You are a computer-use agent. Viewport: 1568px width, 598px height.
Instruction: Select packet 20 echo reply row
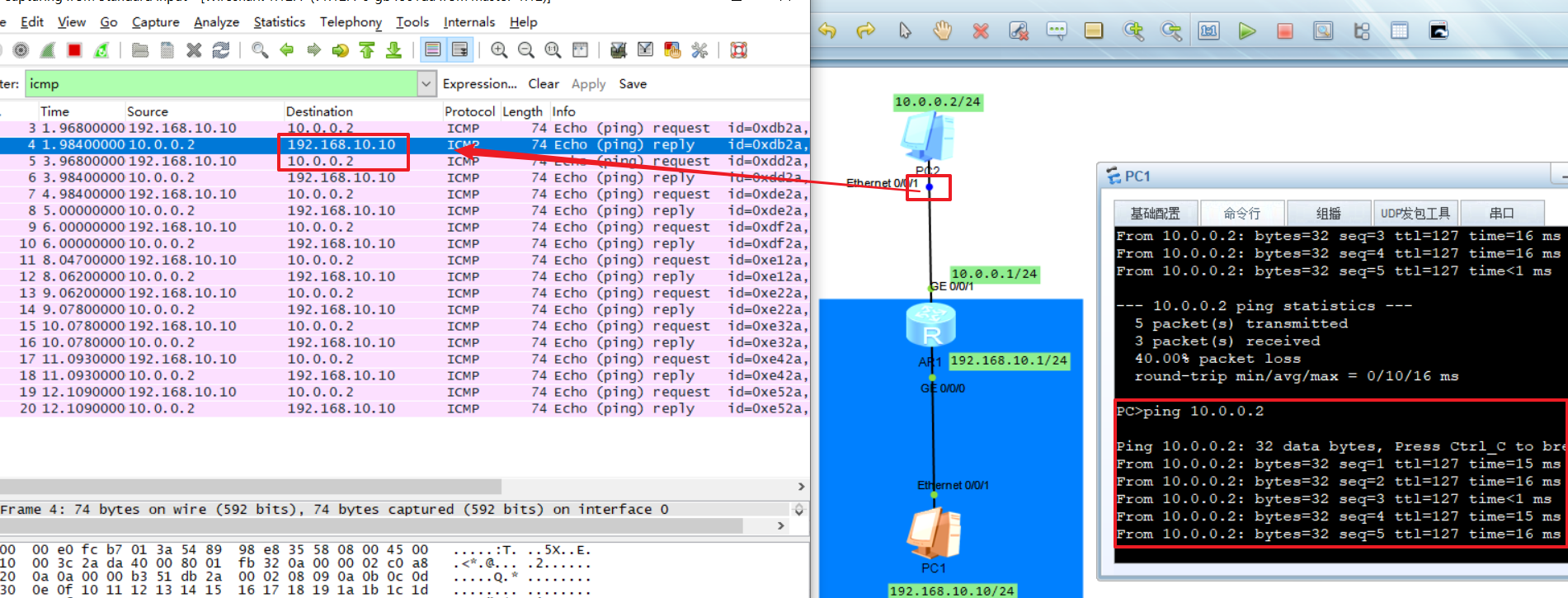[x=404, y=408]
